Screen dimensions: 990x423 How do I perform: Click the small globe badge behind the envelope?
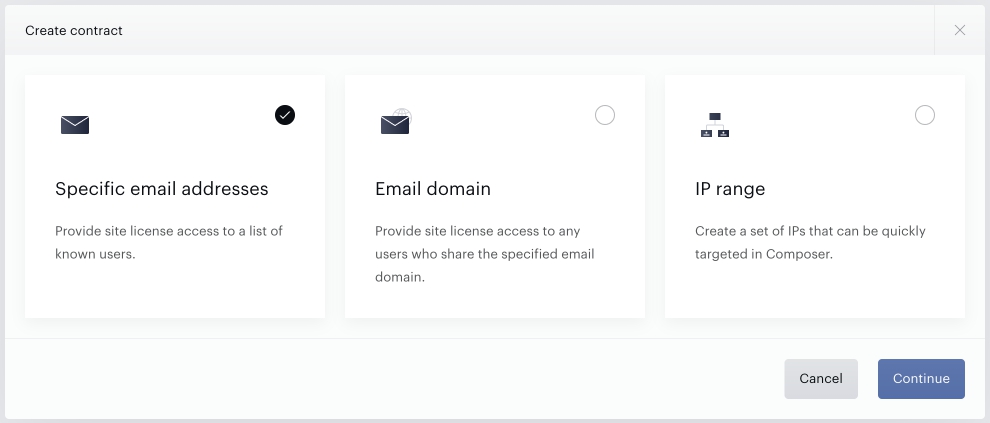tap(403, 114)
